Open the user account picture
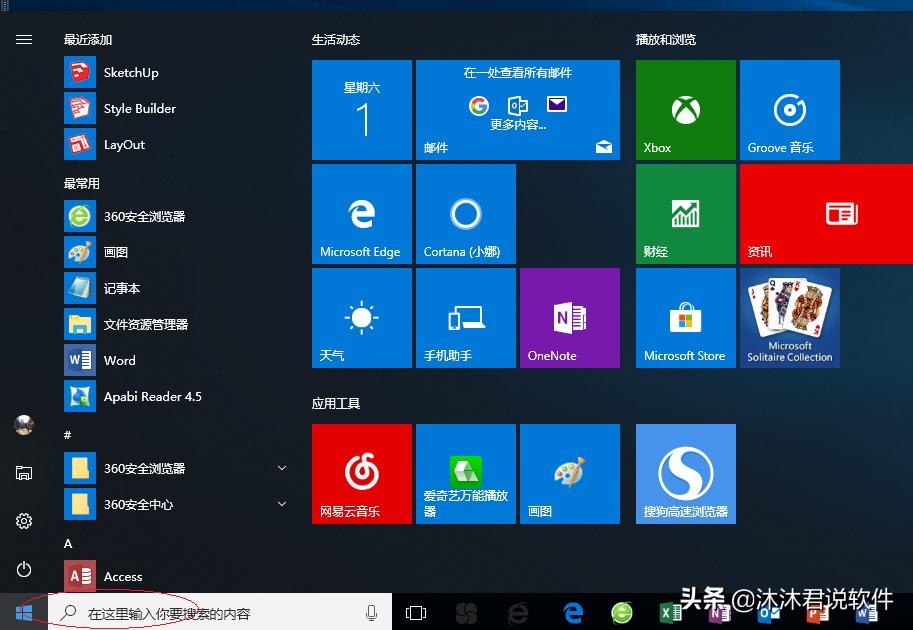Image resolution: width=913 pixels, height=630 pixels. (x=24, y=426)
